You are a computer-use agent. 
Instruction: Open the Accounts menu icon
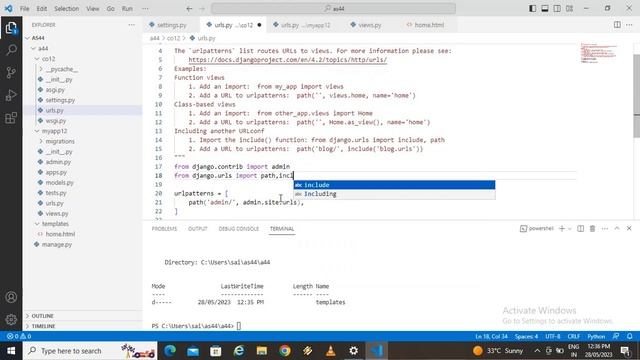pyautogui.click(x=11, y=297)
